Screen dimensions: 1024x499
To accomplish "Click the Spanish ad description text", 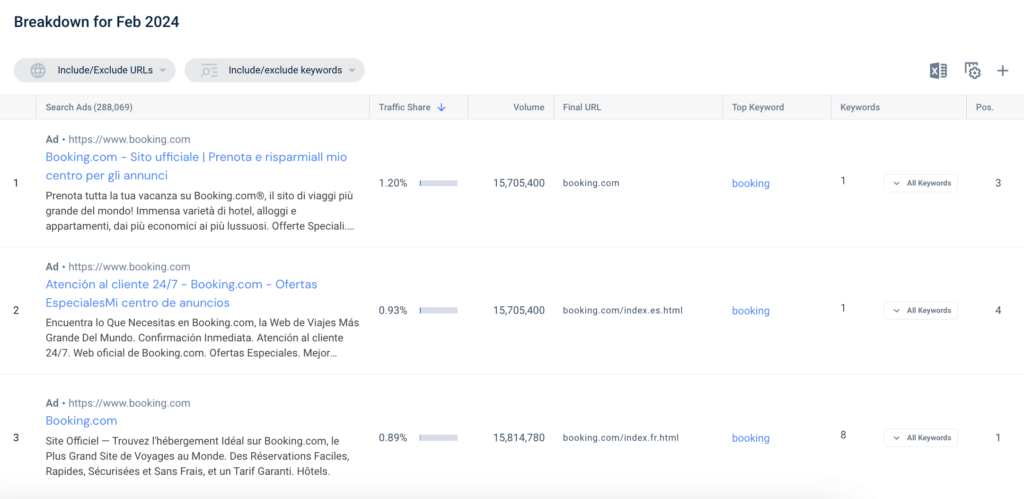I will (202, 338).
